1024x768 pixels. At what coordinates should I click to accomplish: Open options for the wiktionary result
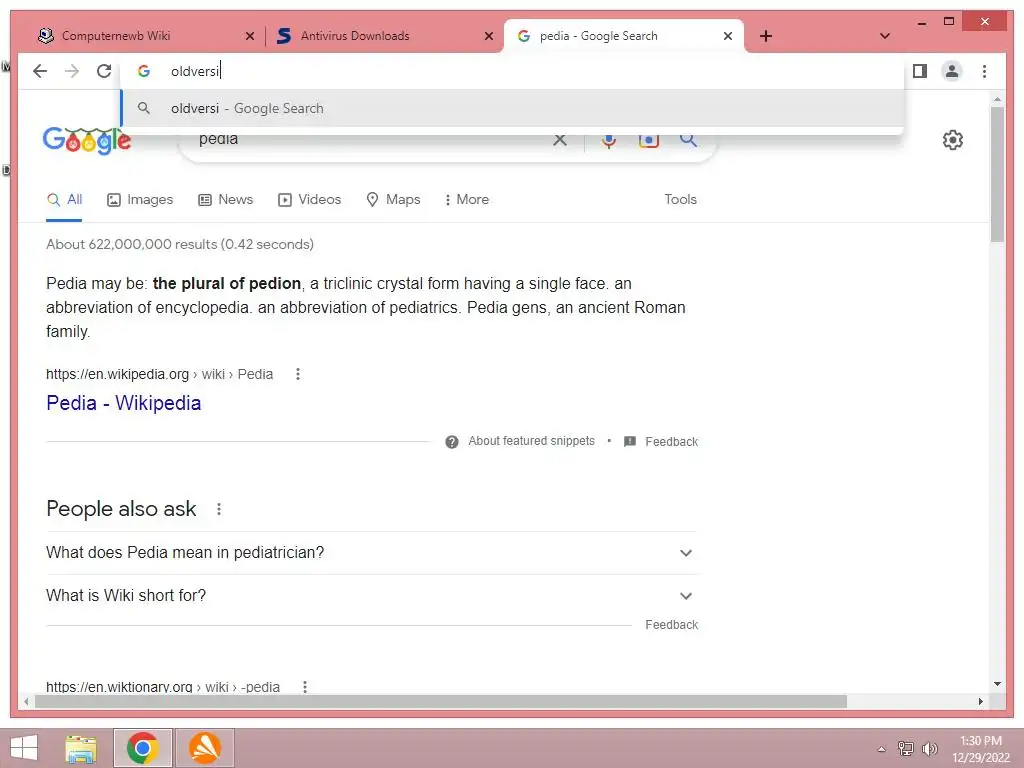tap(305, 687)
